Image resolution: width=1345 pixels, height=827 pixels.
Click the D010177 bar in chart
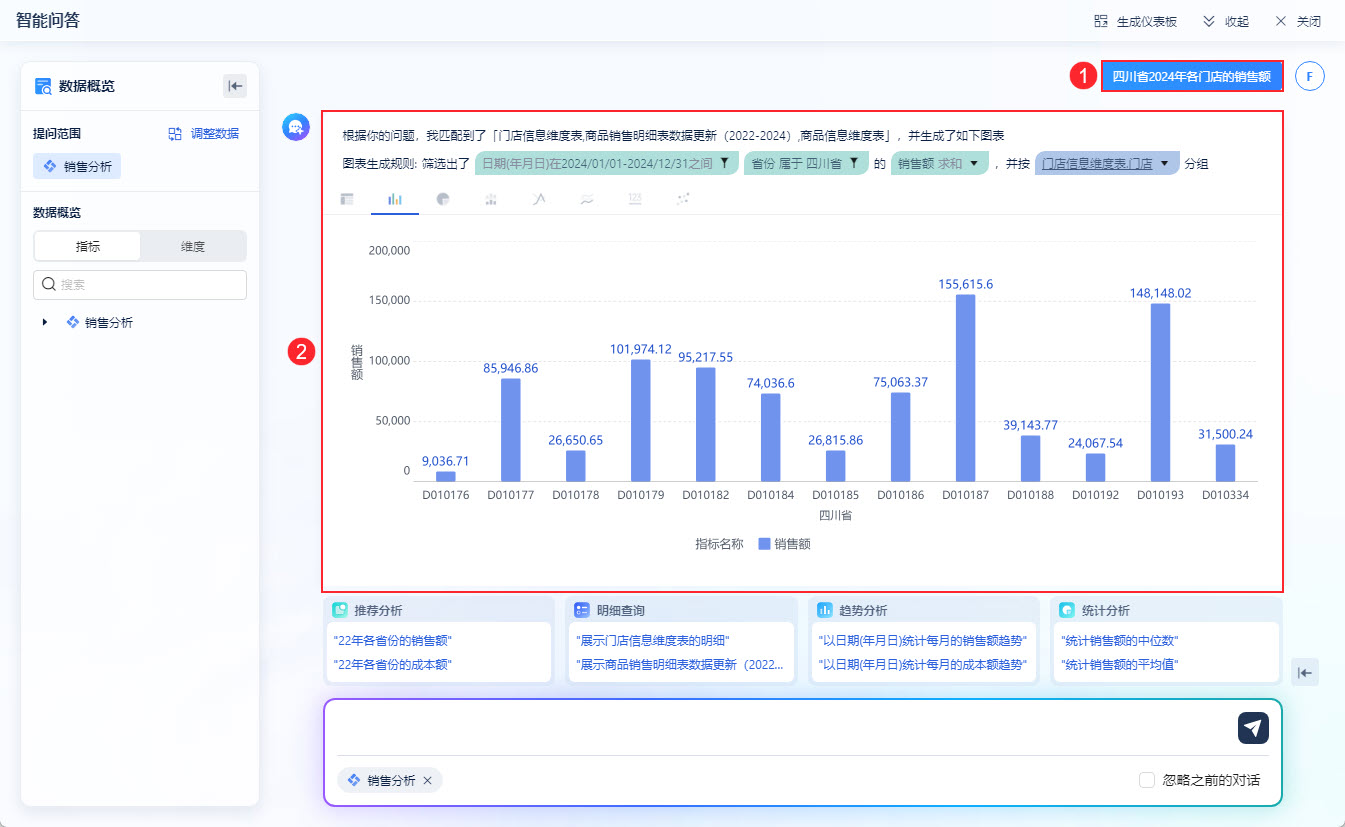click(x=511, y=430)
